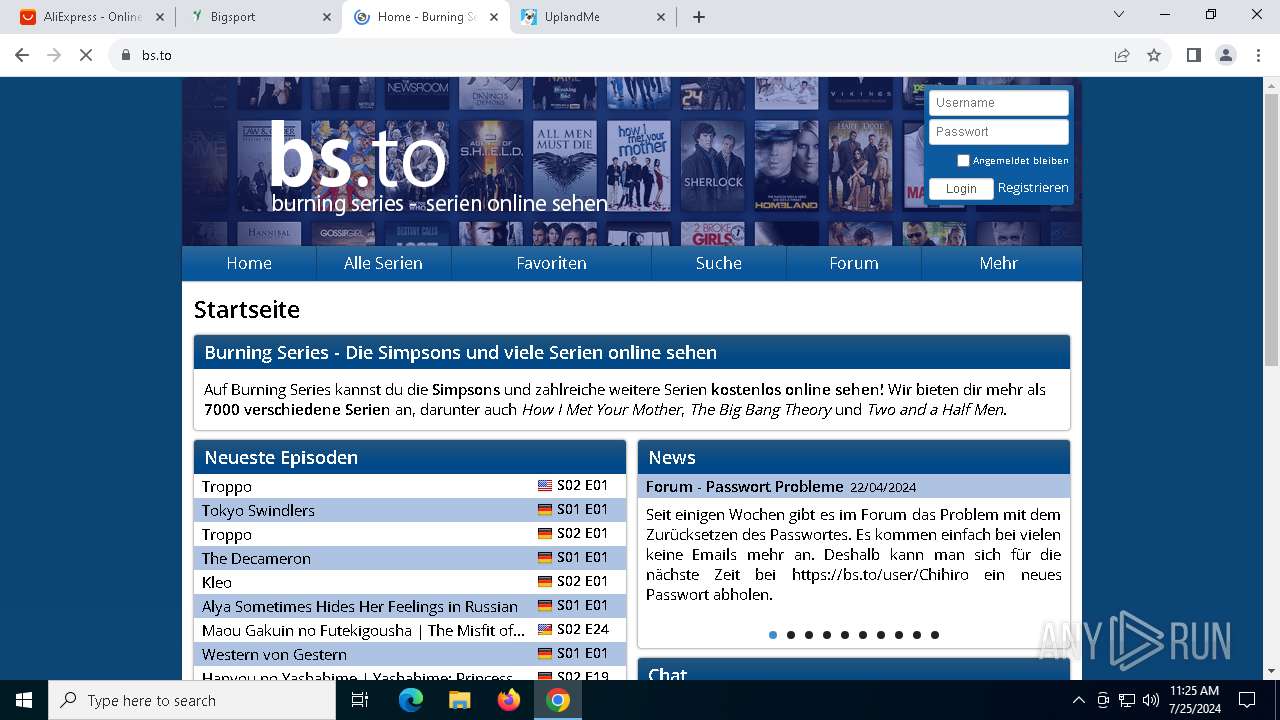This screenshot has height=720, width=1280.
Task: Toggle the browser side panel
Action: (1193, 55)
